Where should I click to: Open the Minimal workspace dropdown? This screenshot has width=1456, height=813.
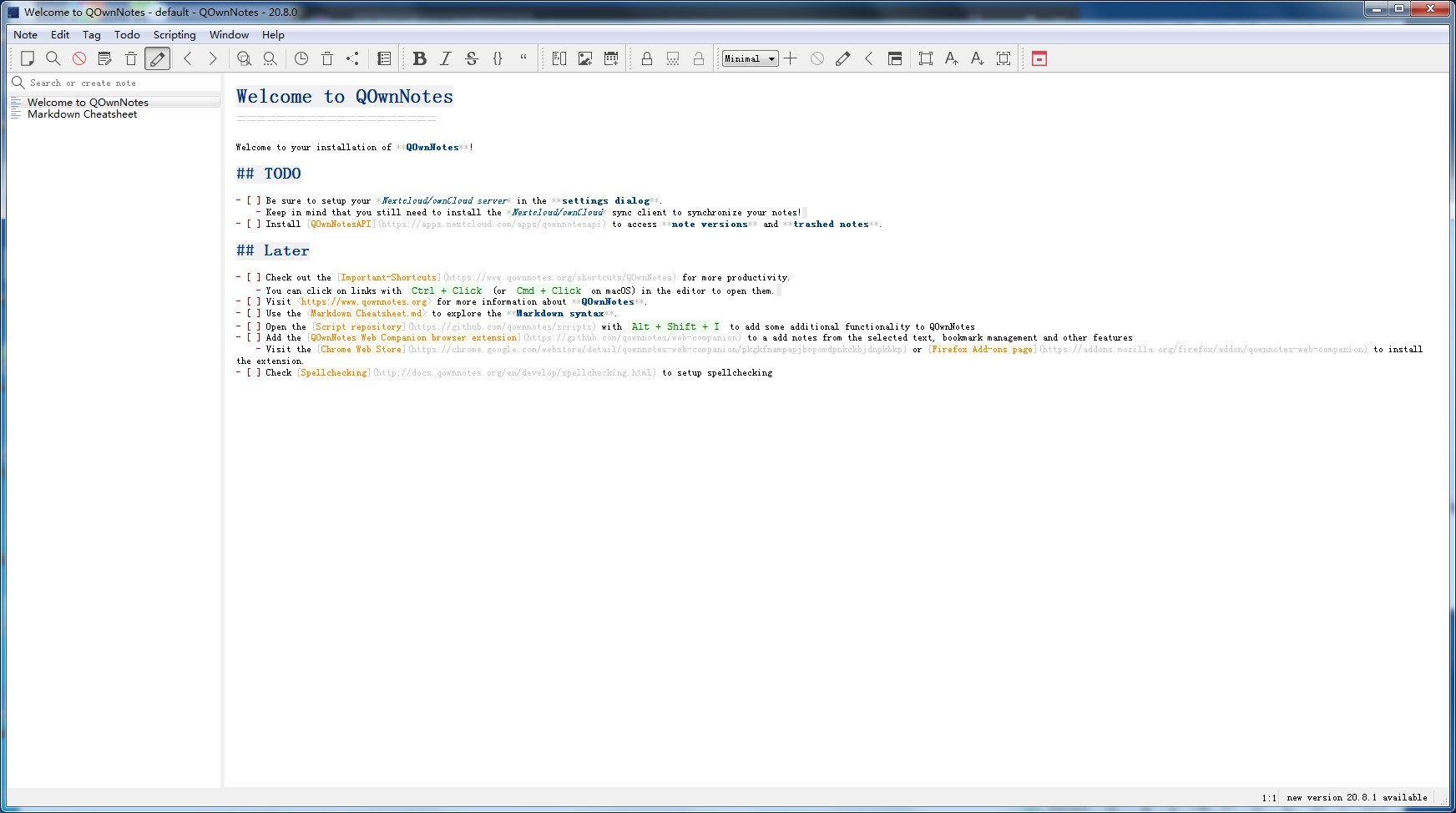coord(750,58)
